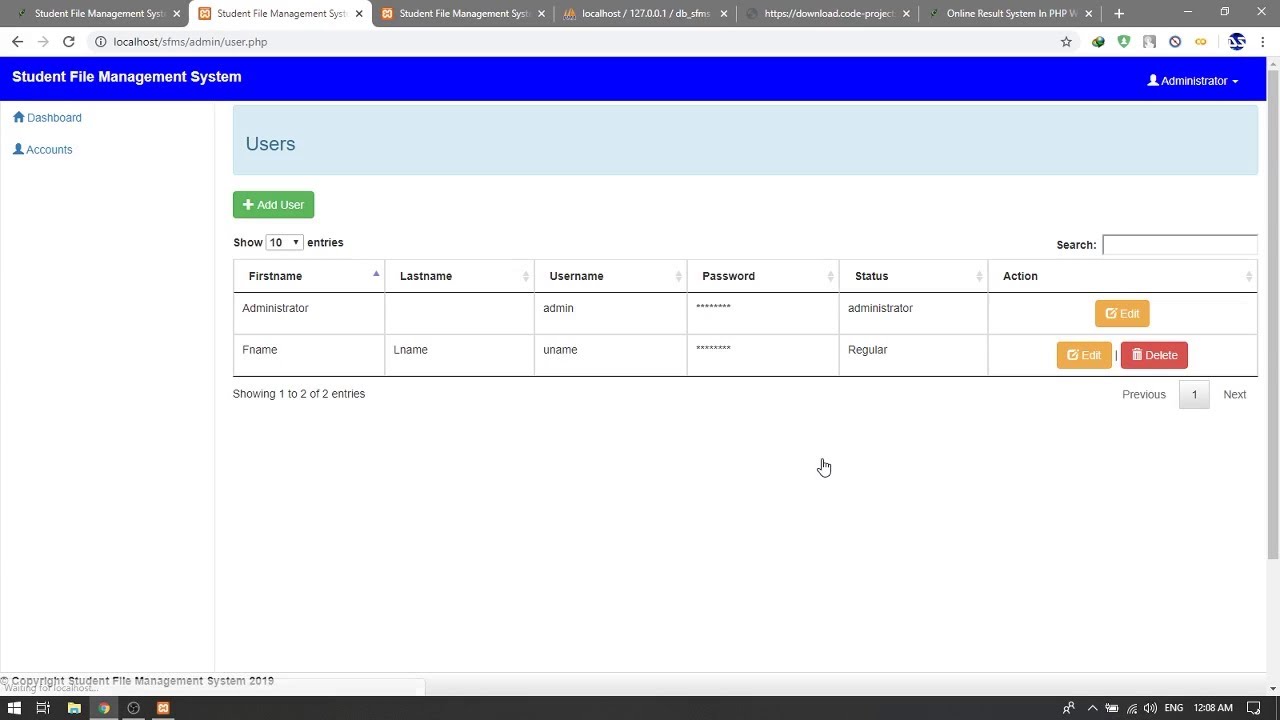Click the browser Back arrow
This screenshot has height=720, width=1280.
pos(17,42)
